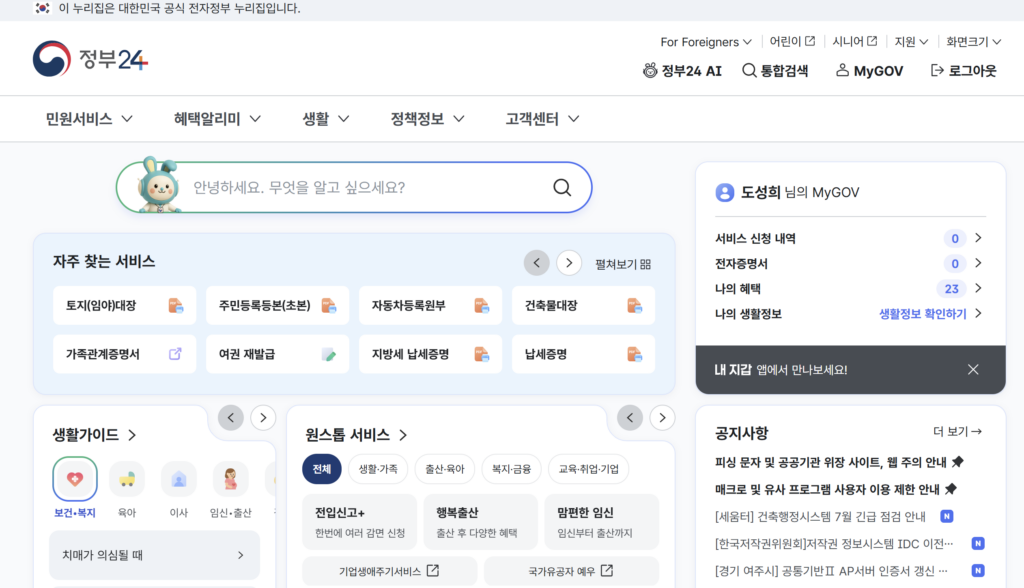Click 펼쳐보기 to expand services
Viewport: 1024px width, 588px height.
click(622, 264)
